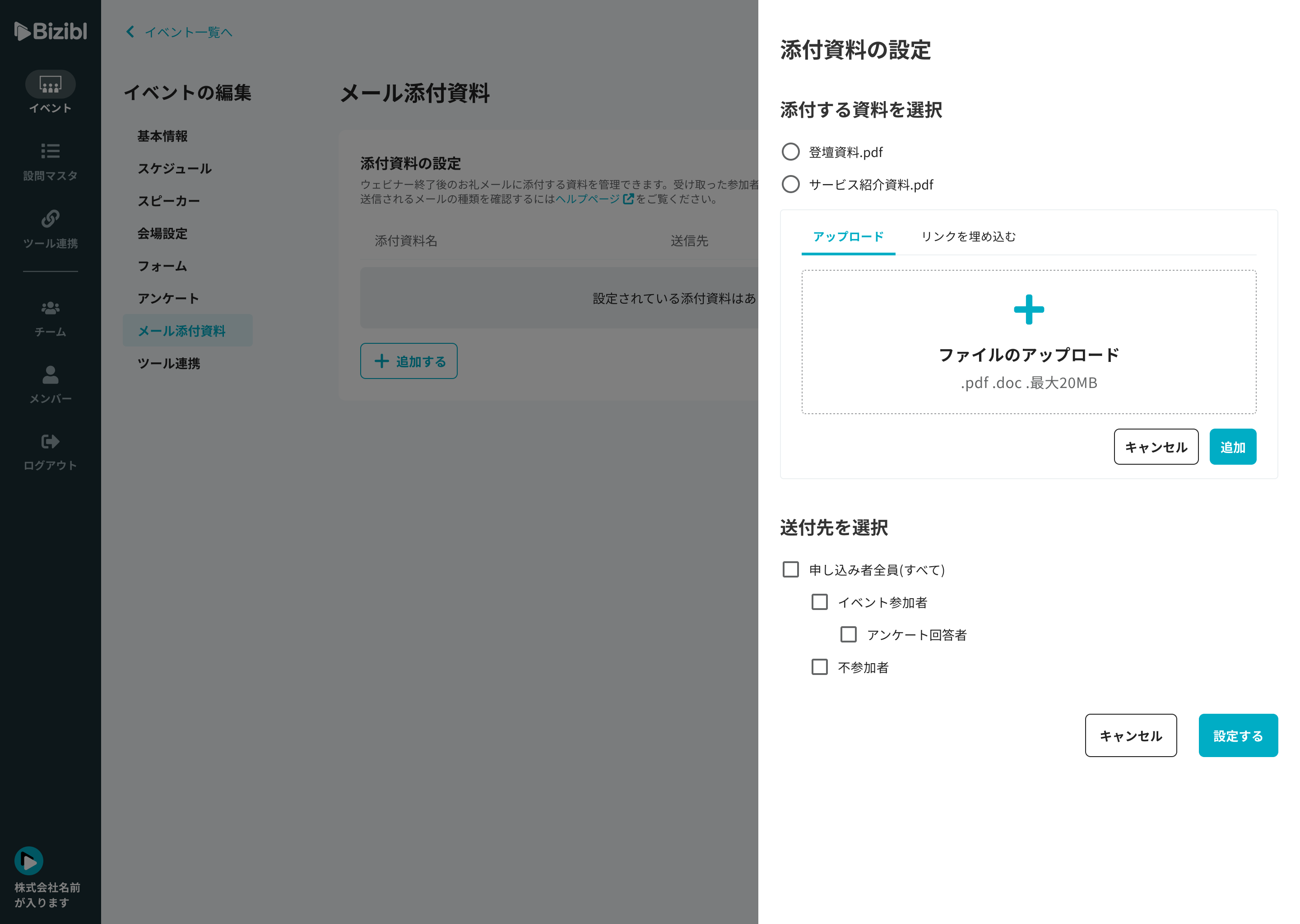Open 設問マスタ list icon
The height and width of the screenshot is (924, 1300).
coord(50,151)
